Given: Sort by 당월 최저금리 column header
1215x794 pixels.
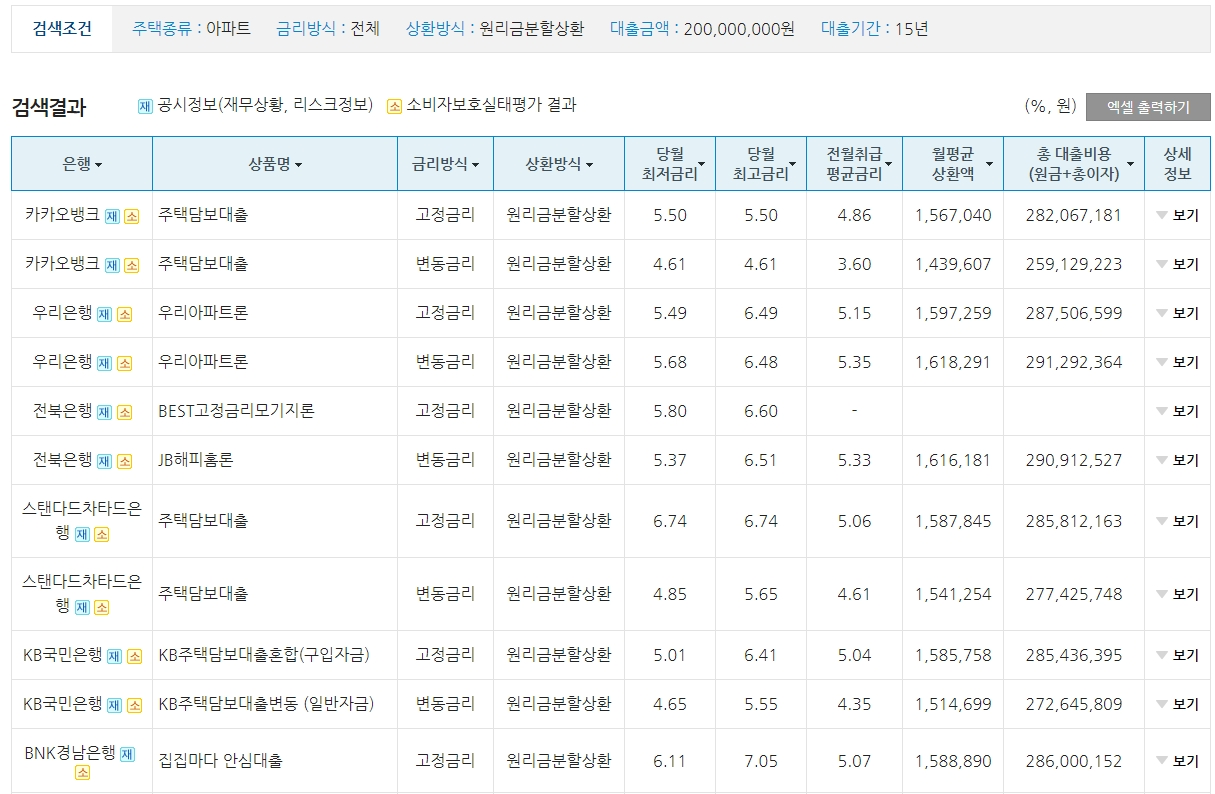Looking at the screenshot, I should click(x=670, y=164).
